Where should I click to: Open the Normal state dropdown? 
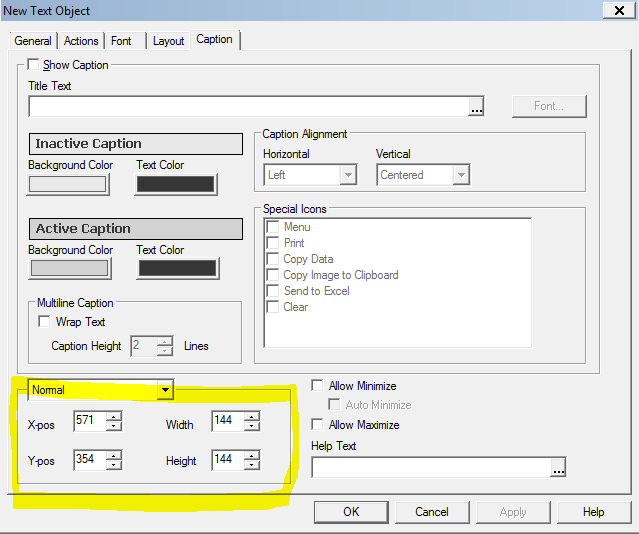[x=165, y=390]
